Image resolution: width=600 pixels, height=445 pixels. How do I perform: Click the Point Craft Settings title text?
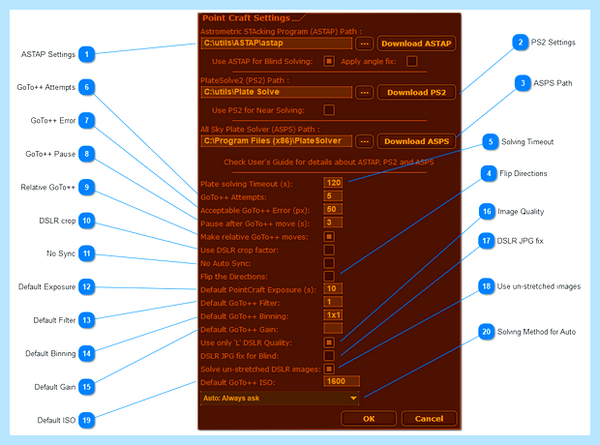click(x=246, y=18)
